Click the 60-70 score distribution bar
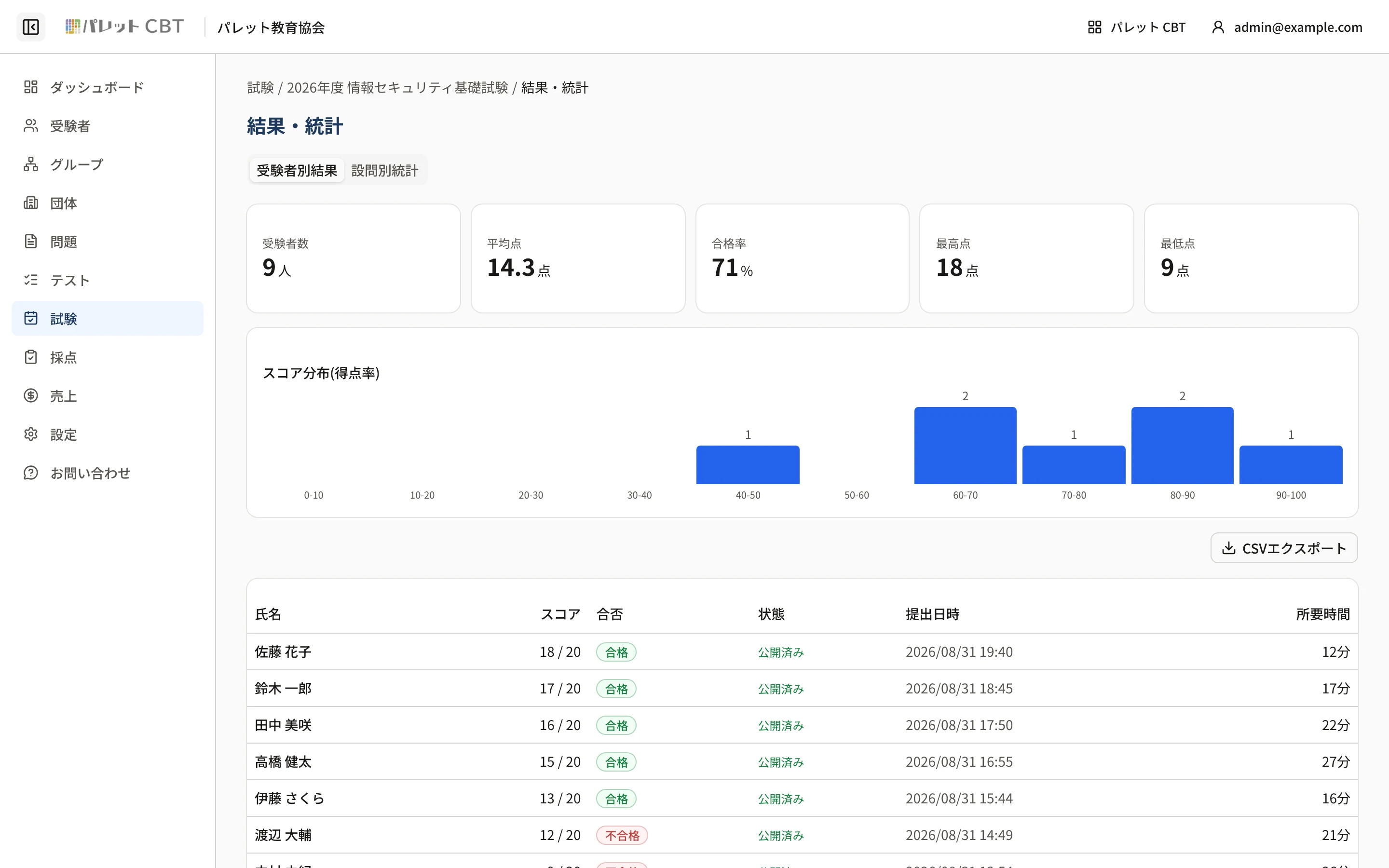Screen dimensions: 1389x868 [x=965, y=446]
